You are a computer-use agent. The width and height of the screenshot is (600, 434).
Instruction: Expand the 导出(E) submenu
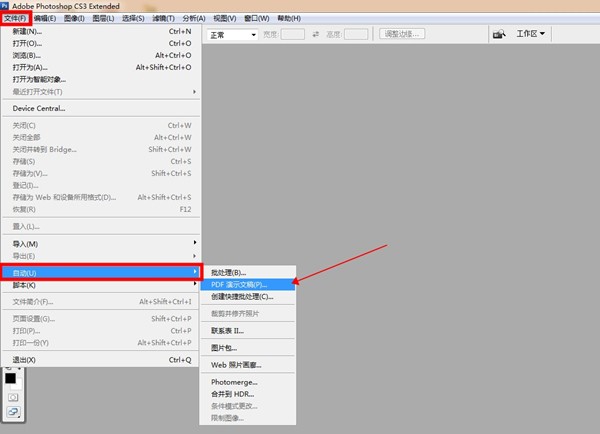(101, 256)
